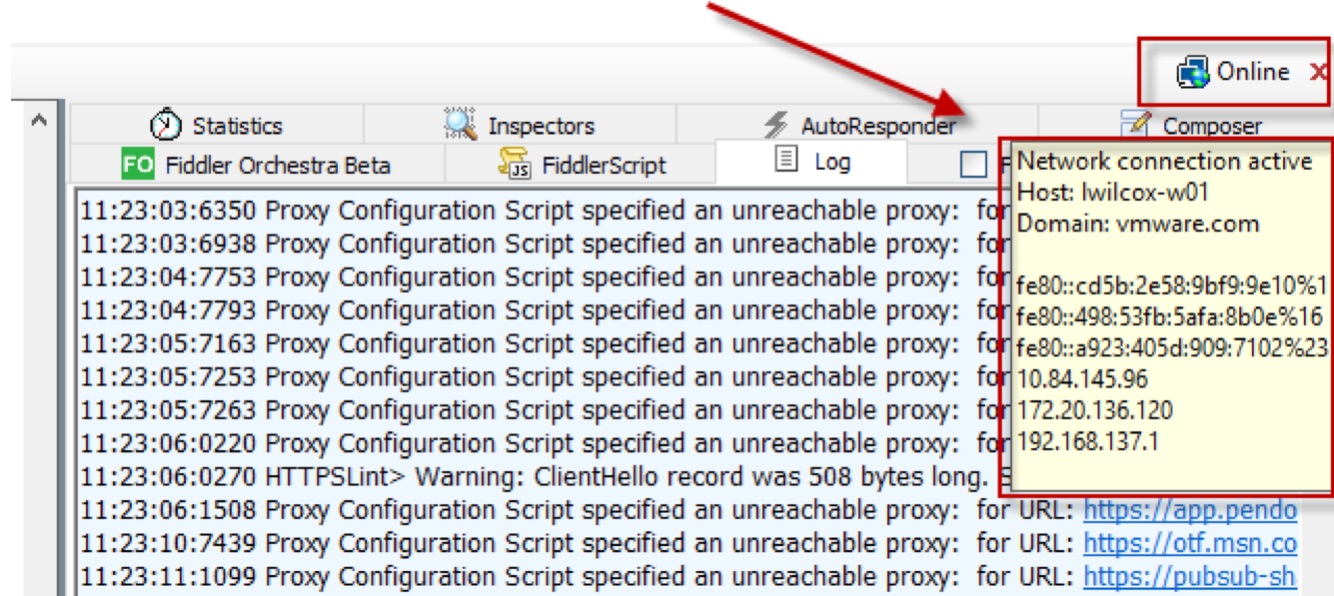Click the Inspectors magnifying glass icon
This screenshot has height=596, width=1334.
[x=460, y=126]
